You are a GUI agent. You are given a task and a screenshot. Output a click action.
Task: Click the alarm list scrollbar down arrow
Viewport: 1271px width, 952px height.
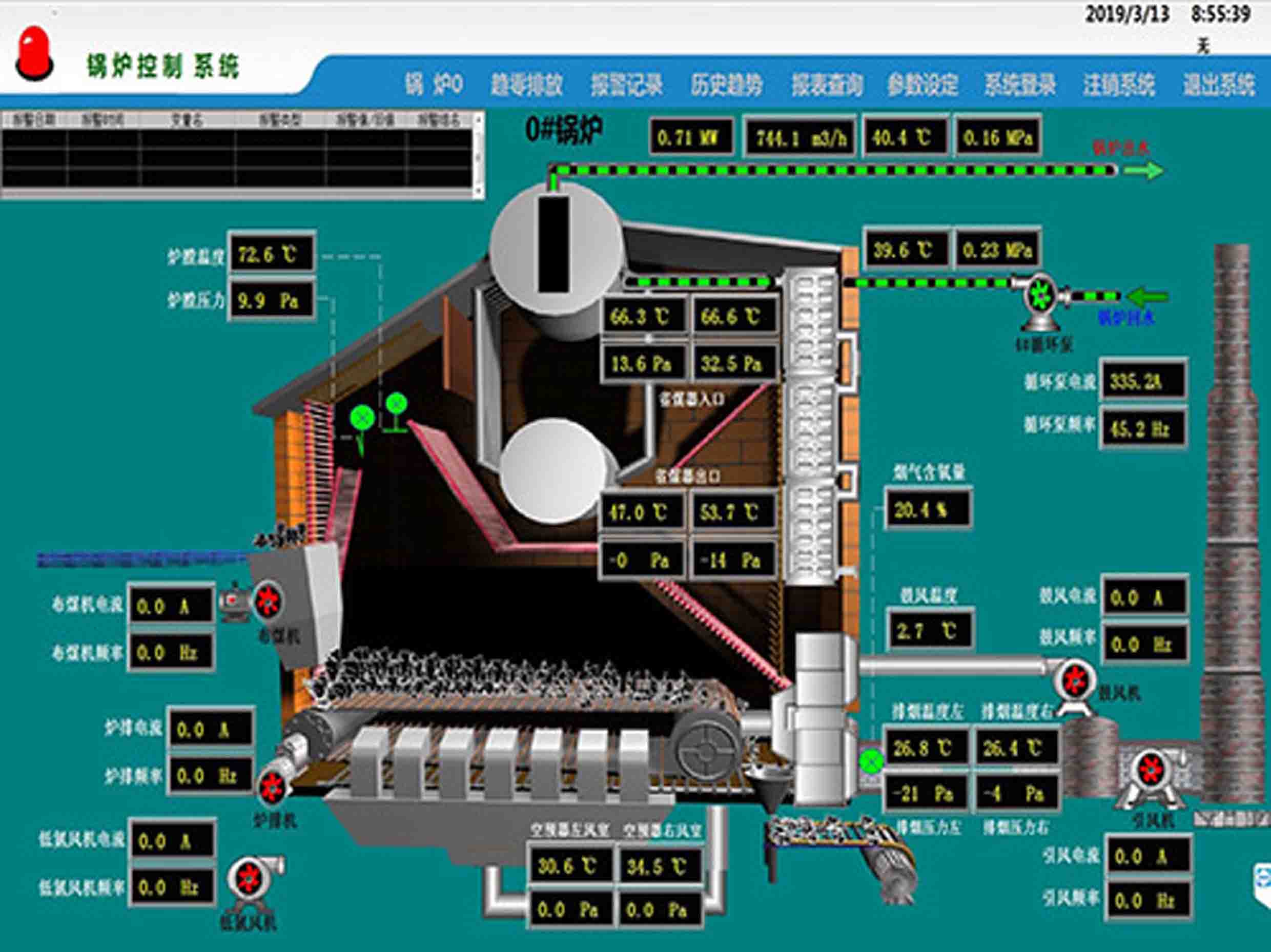478,190
